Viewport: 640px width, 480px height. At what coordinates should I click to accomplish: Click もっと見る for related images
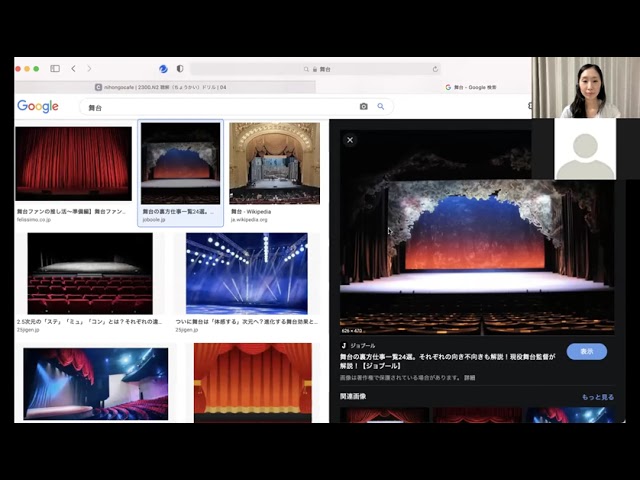pyautogui.click(x=598, y=397)
